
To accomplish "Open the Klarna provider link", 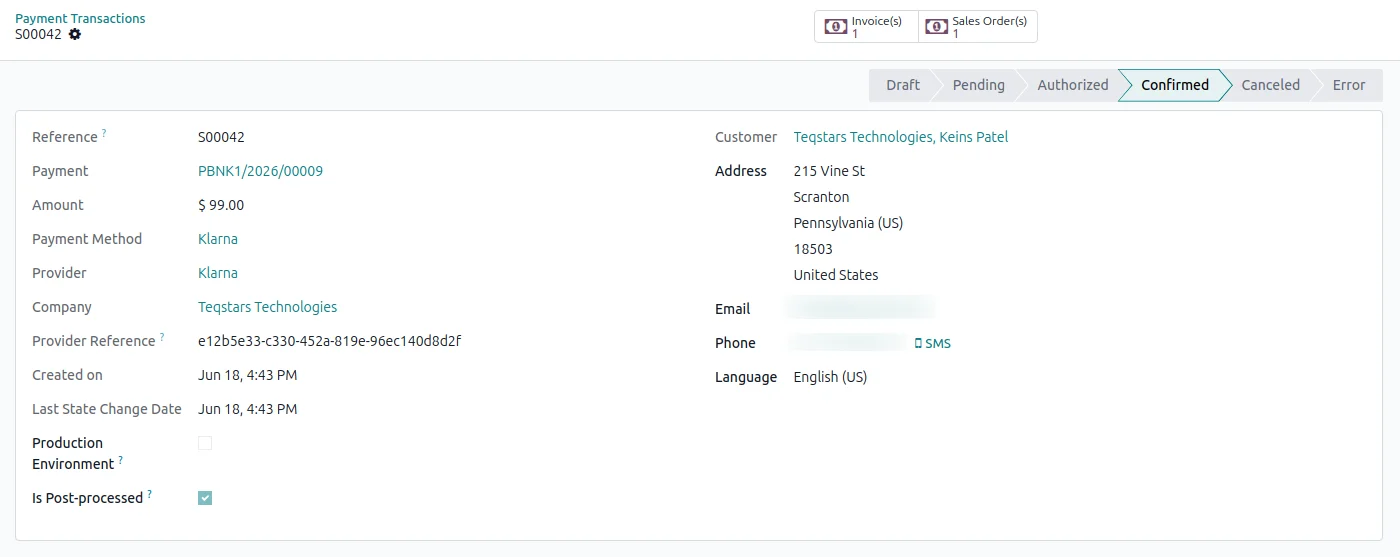I will tap(218, 273).
